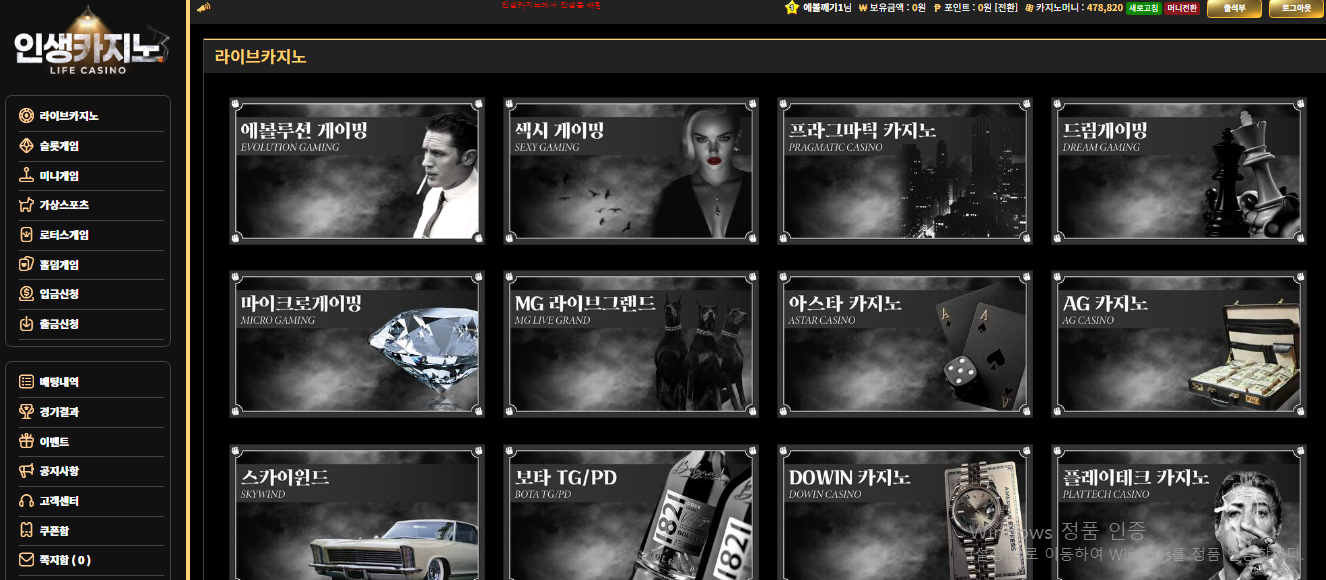1326x580 pixels.
Task: Click the 로그아웃 logout button
Action: coord(1296,8)
